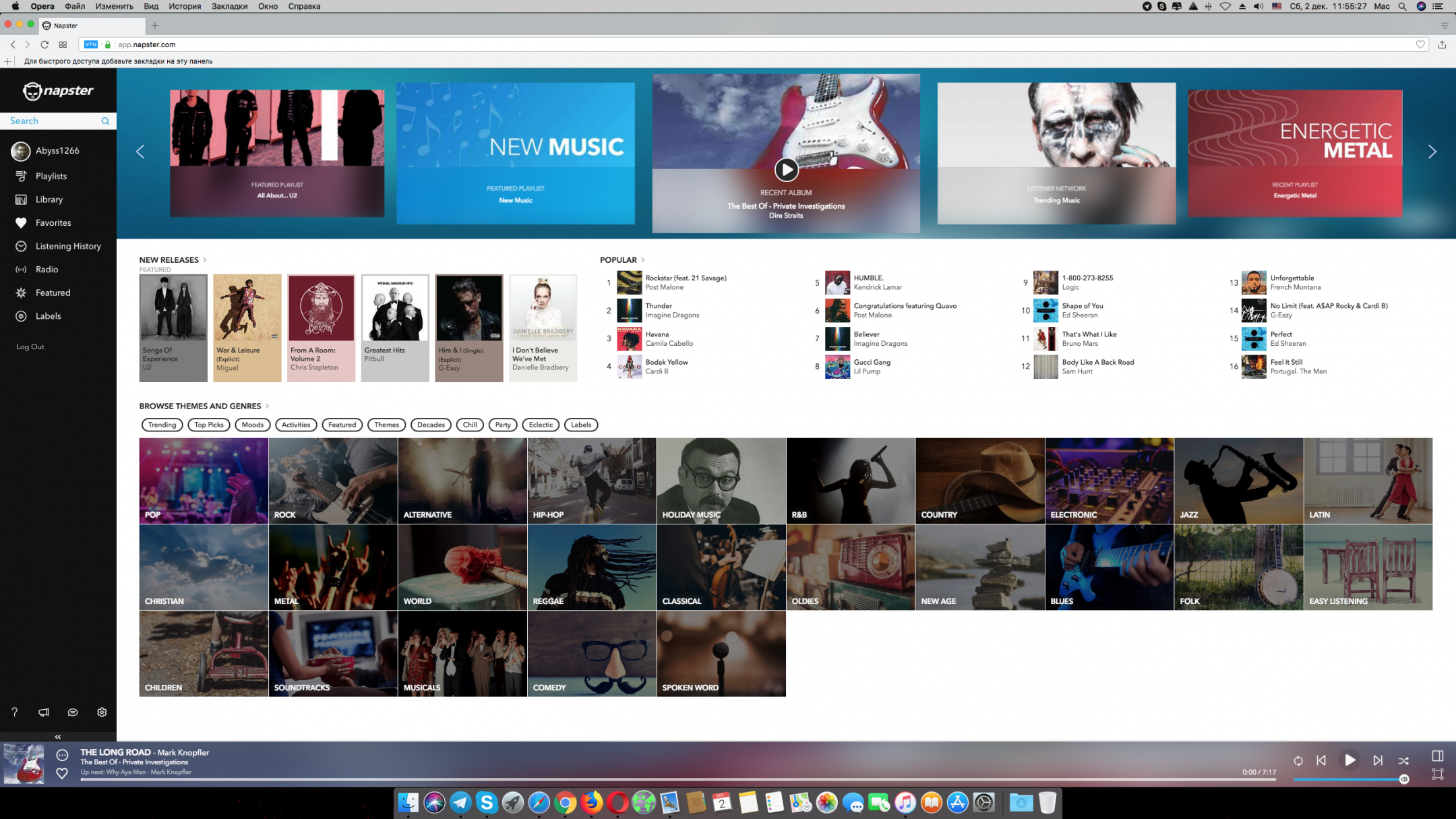
Task: Select the Top Picks filter
Action: (209, 425)
